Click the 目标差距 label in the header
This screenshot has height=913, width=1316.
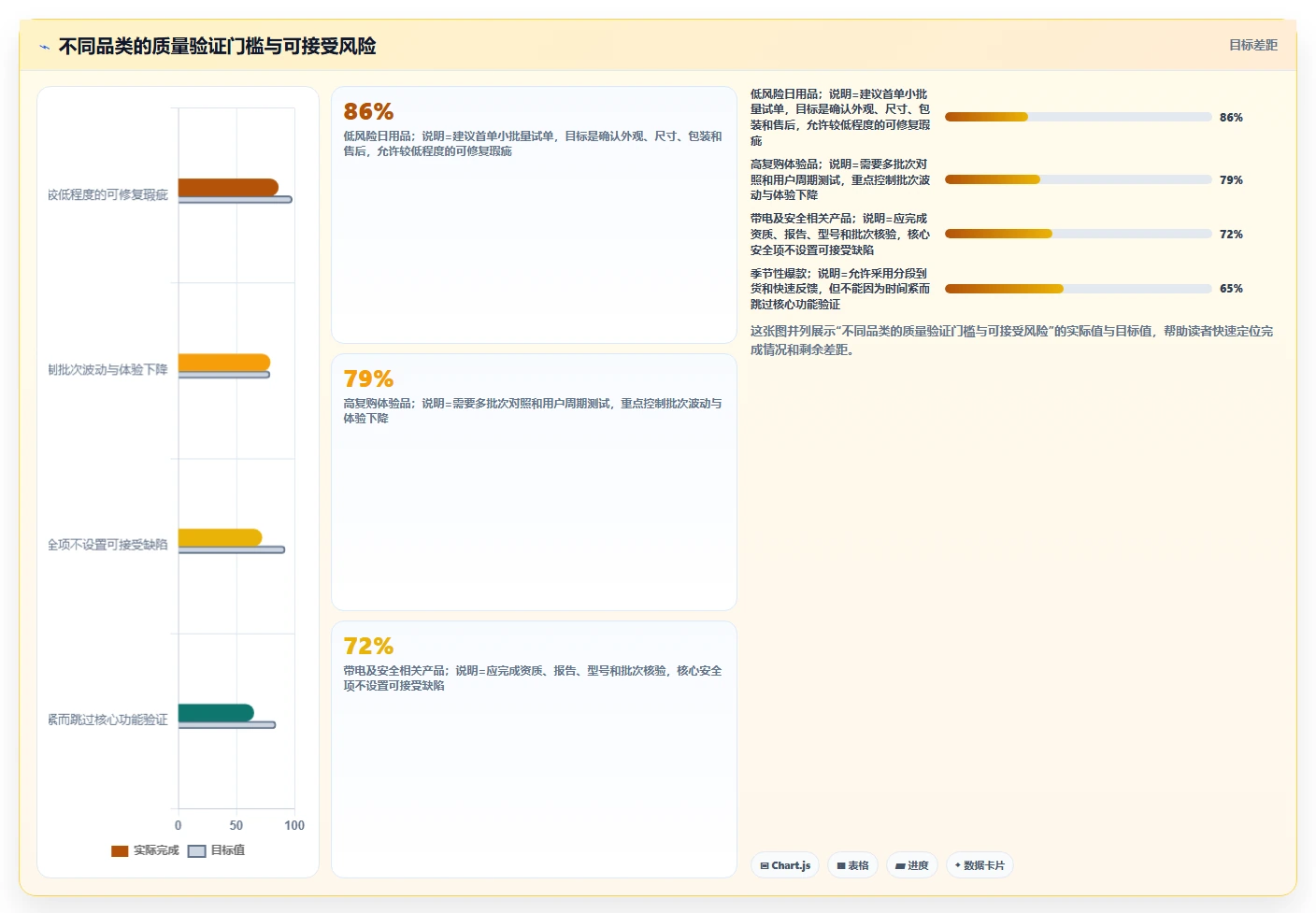[1252, 45]
